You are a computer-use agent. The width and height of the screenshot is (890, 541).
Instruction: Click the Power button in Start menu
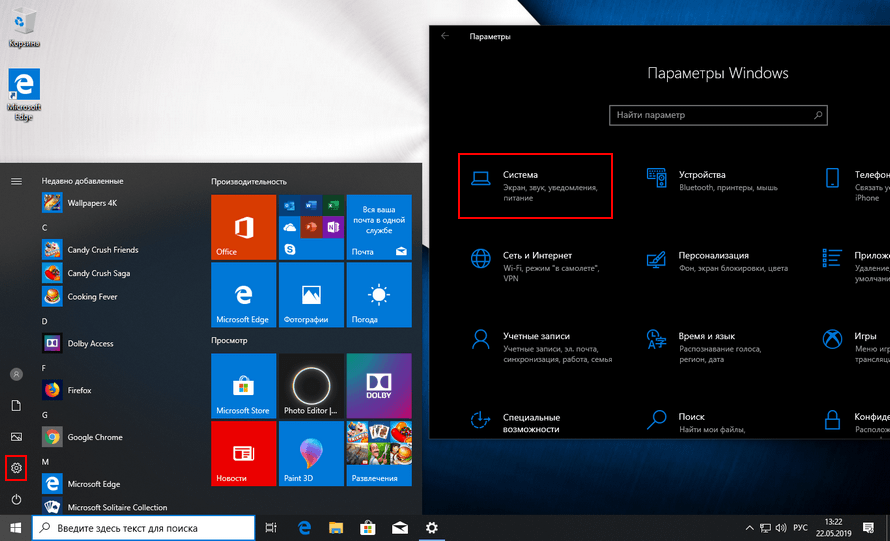[x=16, y=499]
